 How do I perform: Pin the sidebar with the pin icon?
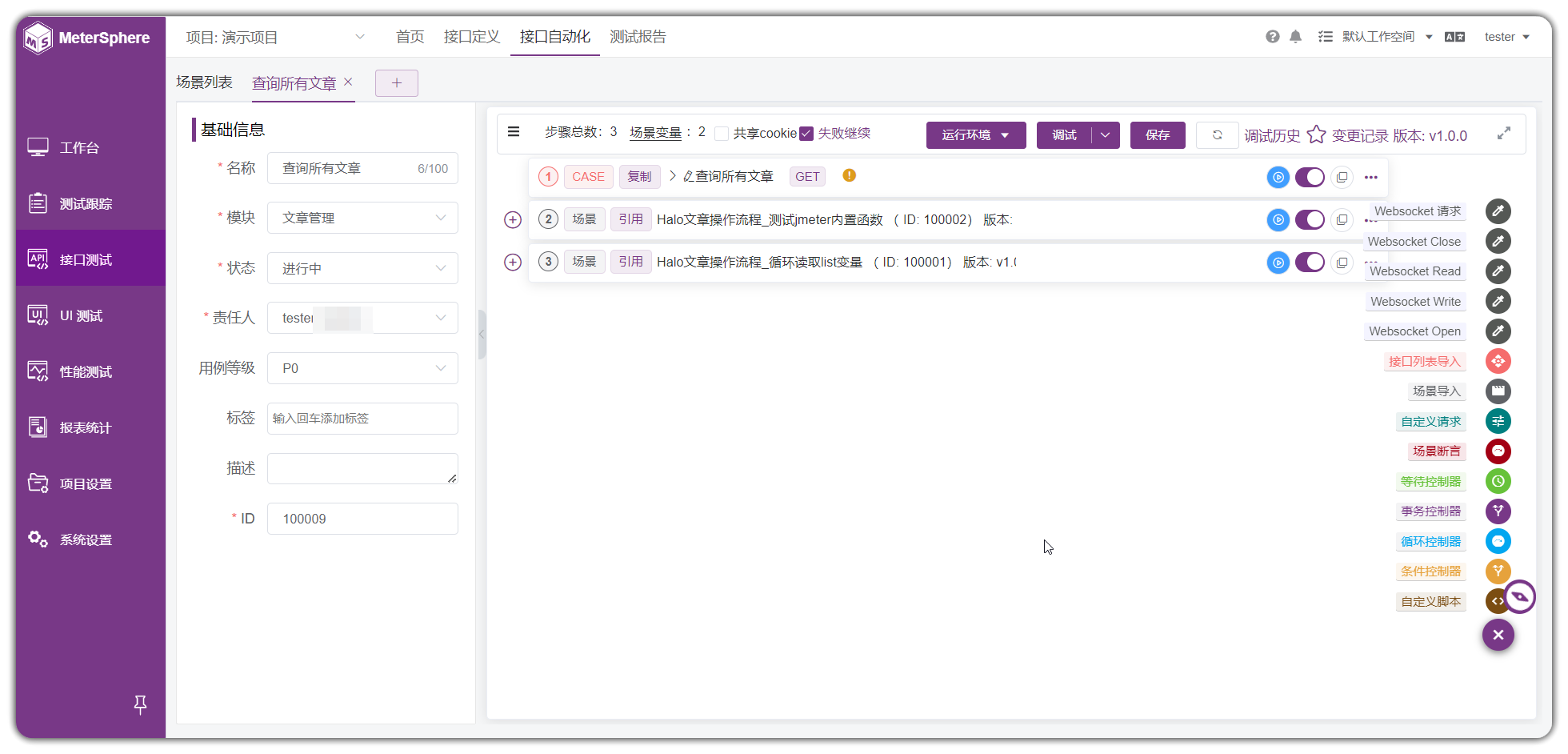(x=140, y=704)
